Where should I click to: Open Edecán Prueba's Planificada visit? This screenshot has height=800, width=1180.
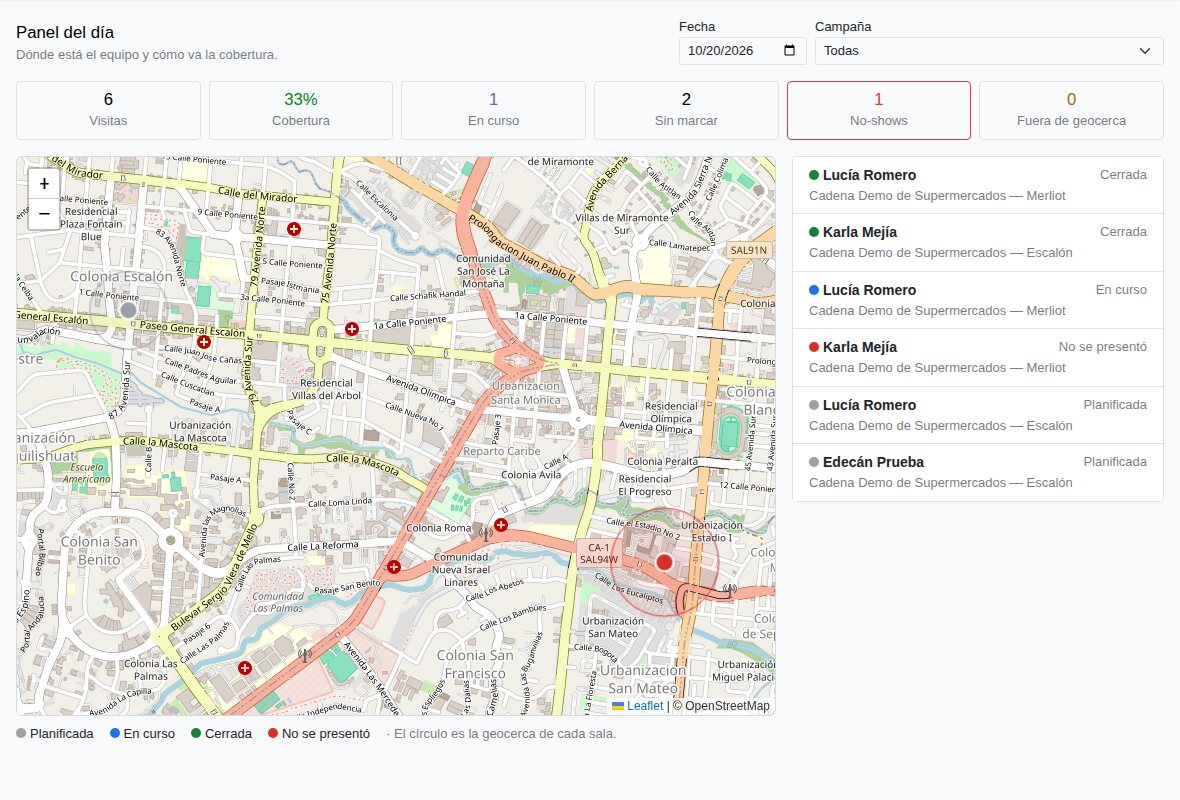[x=978, y=473]
